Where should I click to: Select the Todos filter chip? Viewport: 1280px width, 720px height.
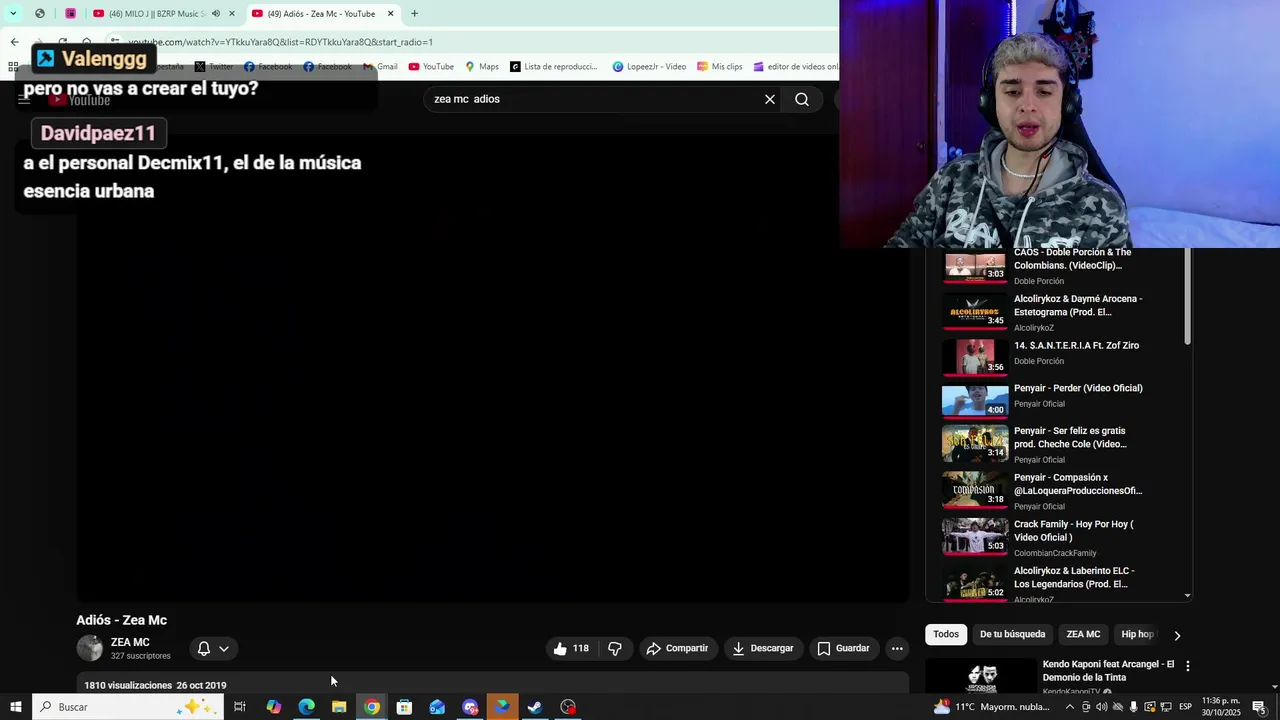coord(946,634)
